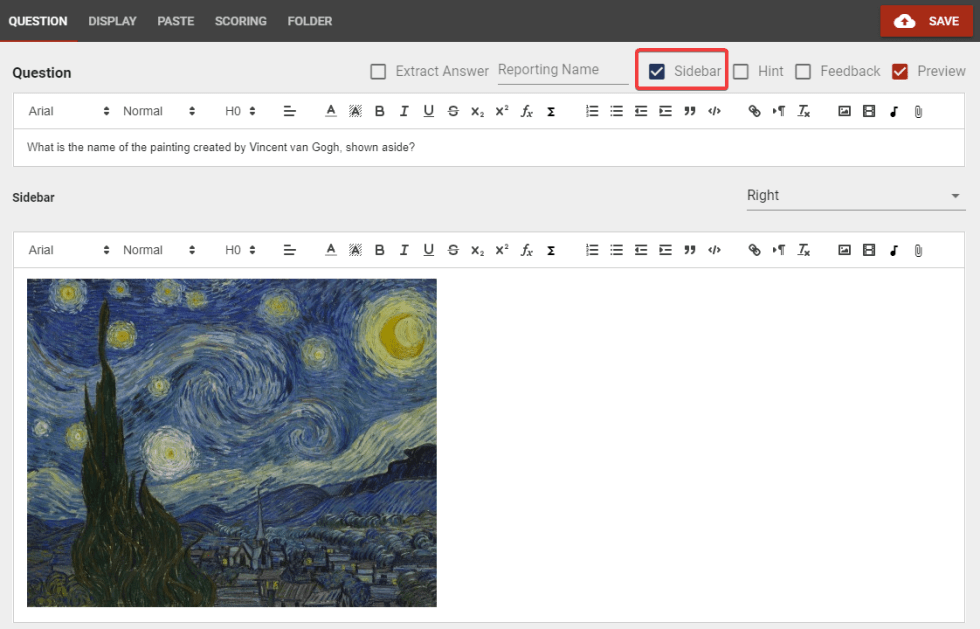Attach file in Sidebar toolbar
980x629 pixels.
[x=918, y=250]
